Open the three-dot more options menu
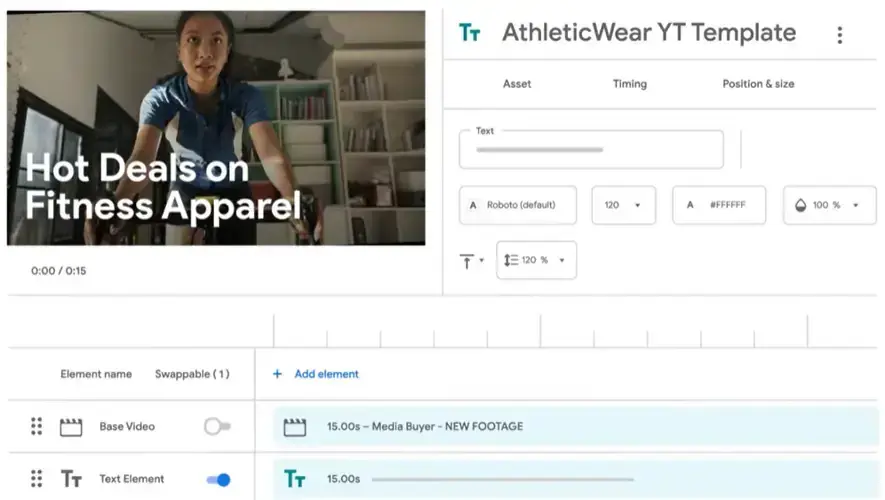 click(839, 35)
